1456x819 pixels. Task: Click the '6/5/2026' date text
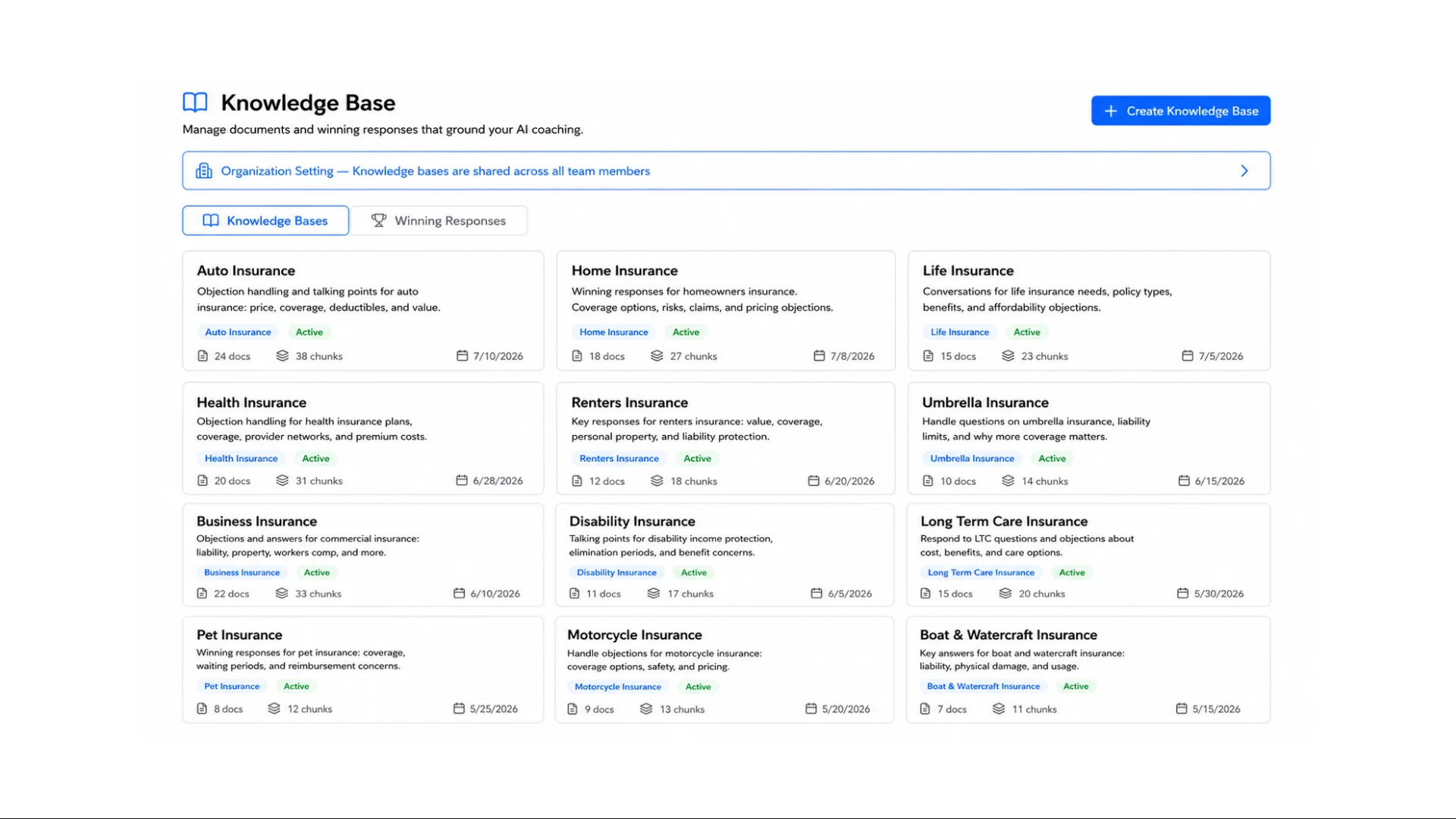[x=849, y=594]
